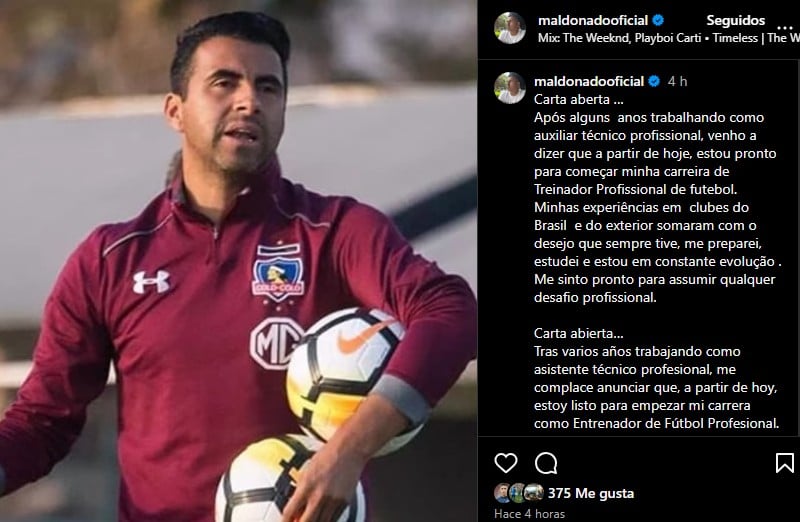Image resolution: width=800 pixels, height=522 pixels.
Task: Click the caption author avatar
Action: (510, 88)
